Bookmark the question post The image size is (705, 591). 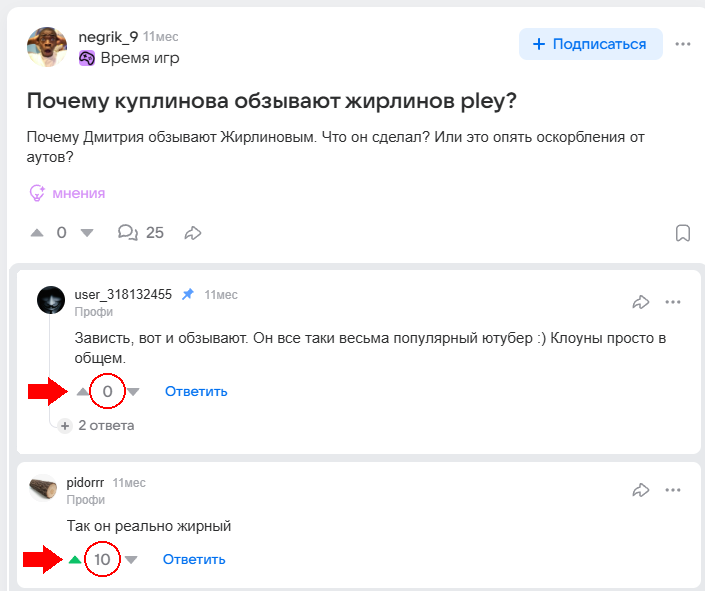[683, 233]
